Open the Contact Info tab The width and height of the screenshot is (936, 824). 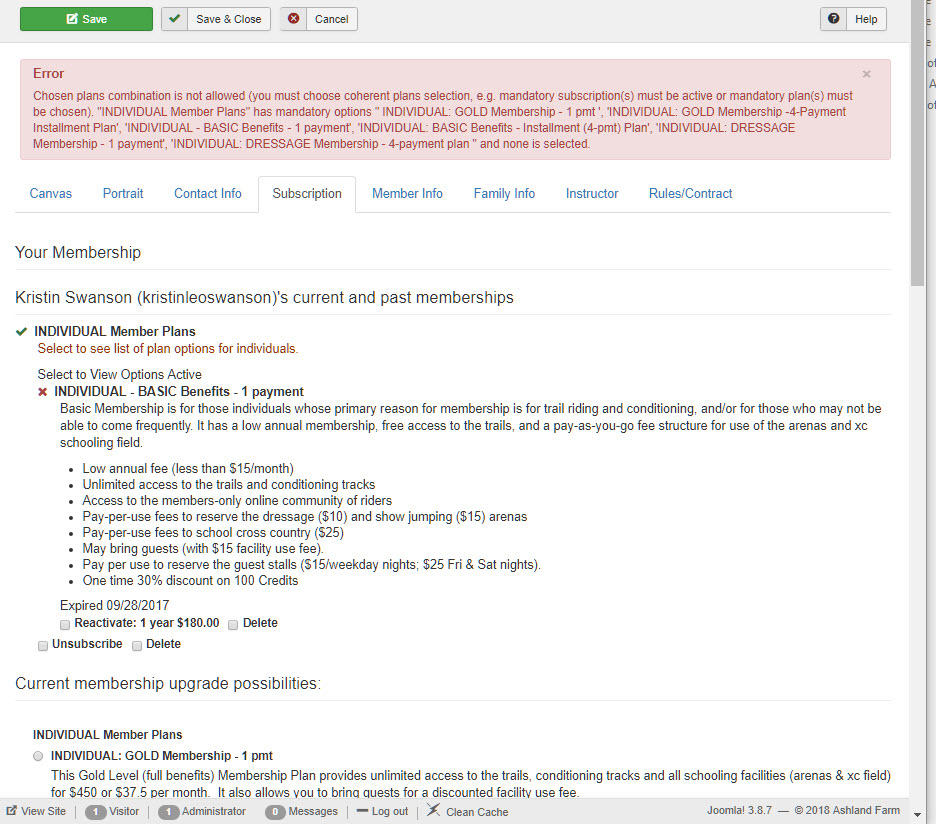(208, 193)
